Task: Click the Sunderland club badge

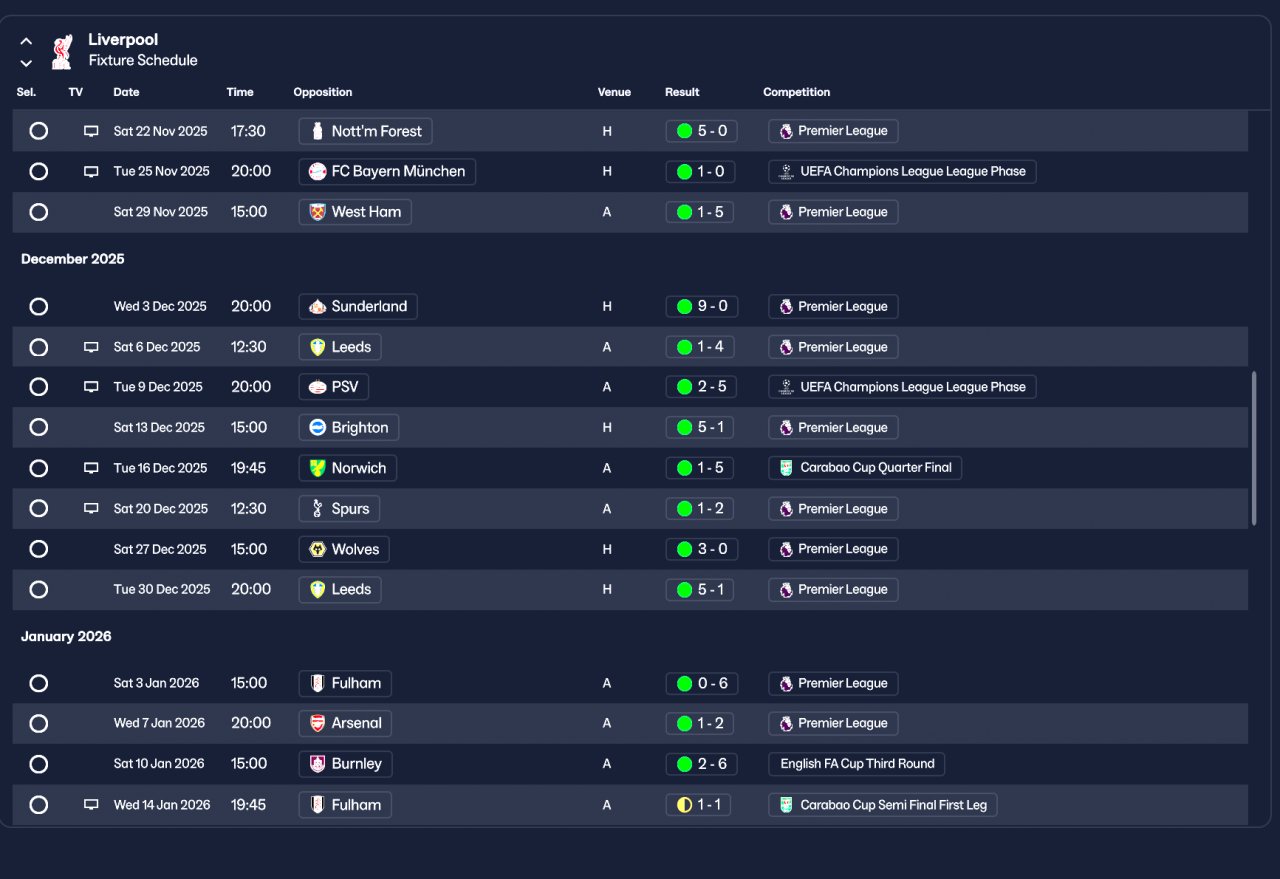Action: pyautogui.click(x=318, y=306)
